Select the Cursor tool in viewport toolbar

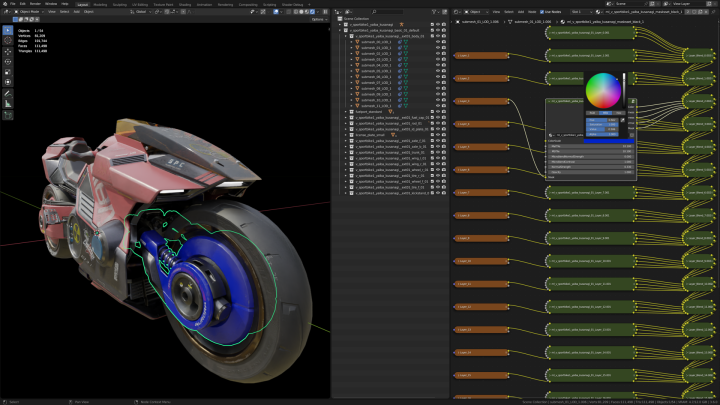click(x=8, y=40)
